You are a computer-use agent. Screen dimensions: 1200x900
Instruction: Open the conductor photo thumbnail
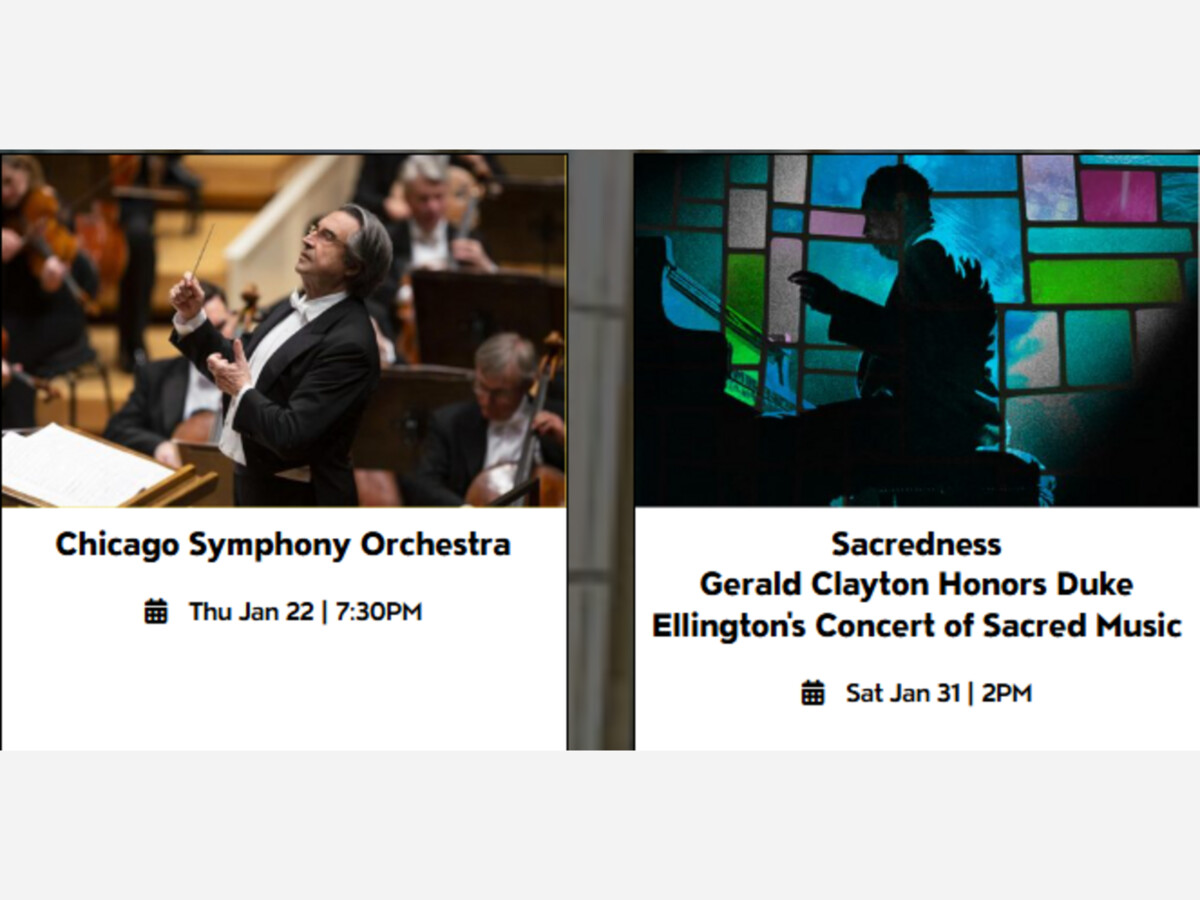[x=283, y=330]
